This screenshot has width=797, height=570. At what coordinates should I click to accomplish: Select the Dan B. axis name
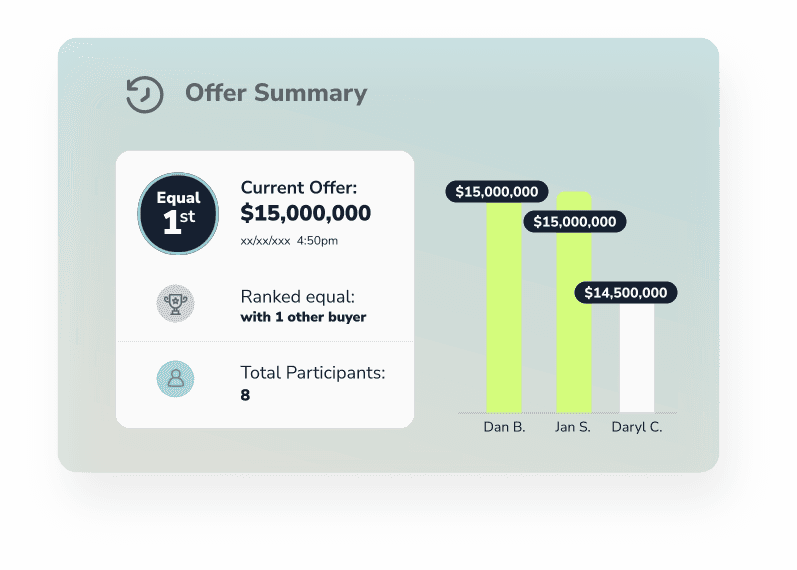(504, 427)
